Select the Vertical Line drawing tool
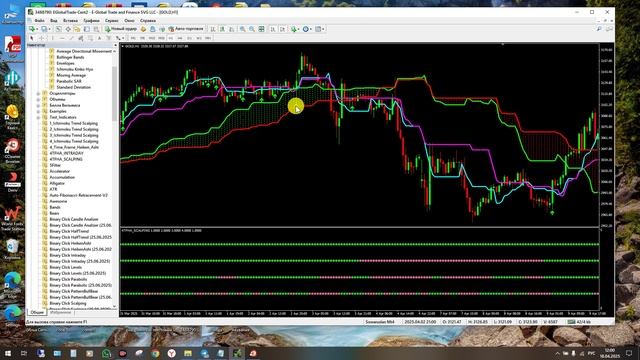640x360 pixels. click(x=53, y=38)
